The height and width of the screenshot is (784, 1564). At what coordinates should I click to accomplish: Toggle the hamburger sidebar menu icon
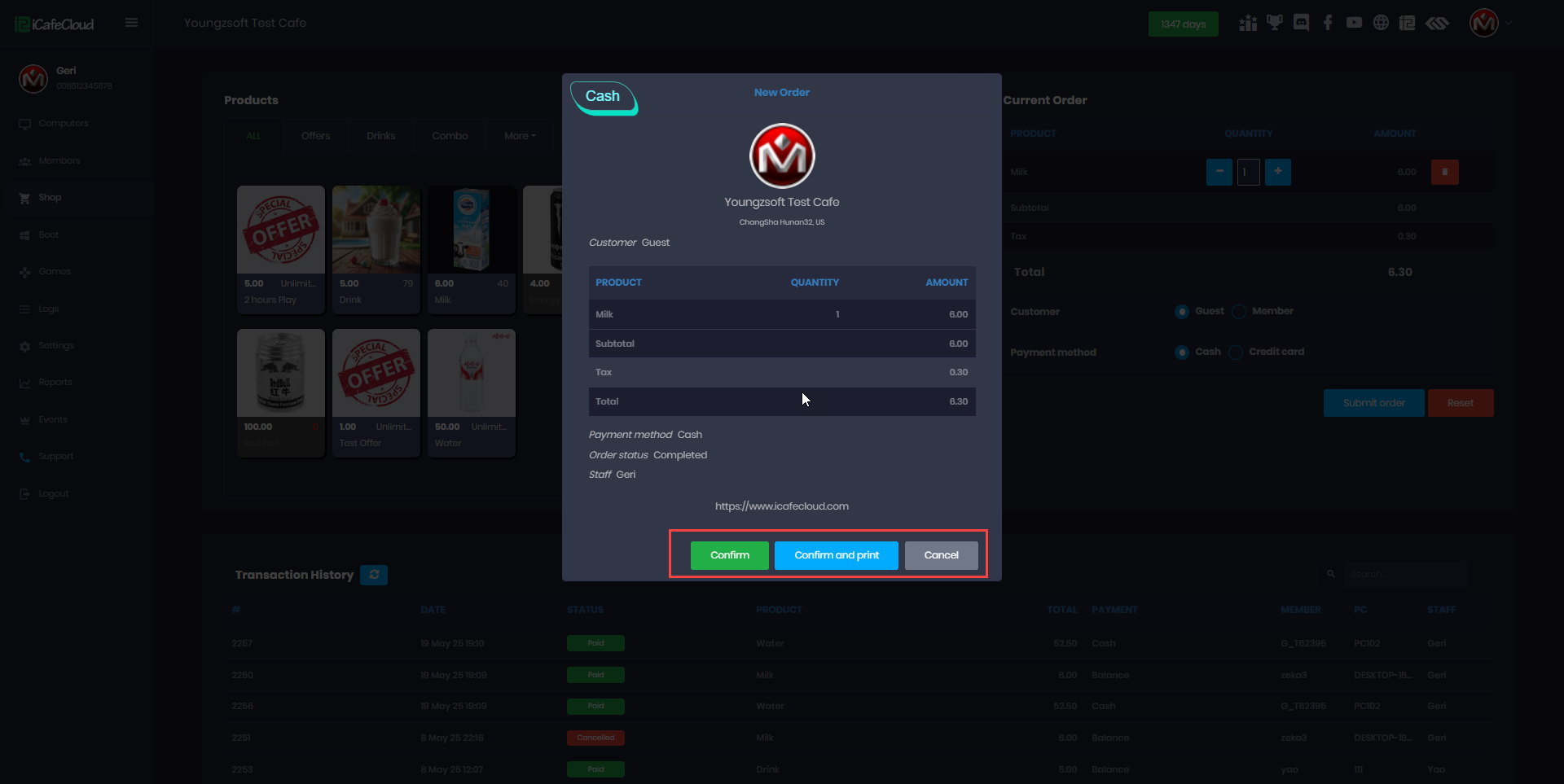coord(131,23)
